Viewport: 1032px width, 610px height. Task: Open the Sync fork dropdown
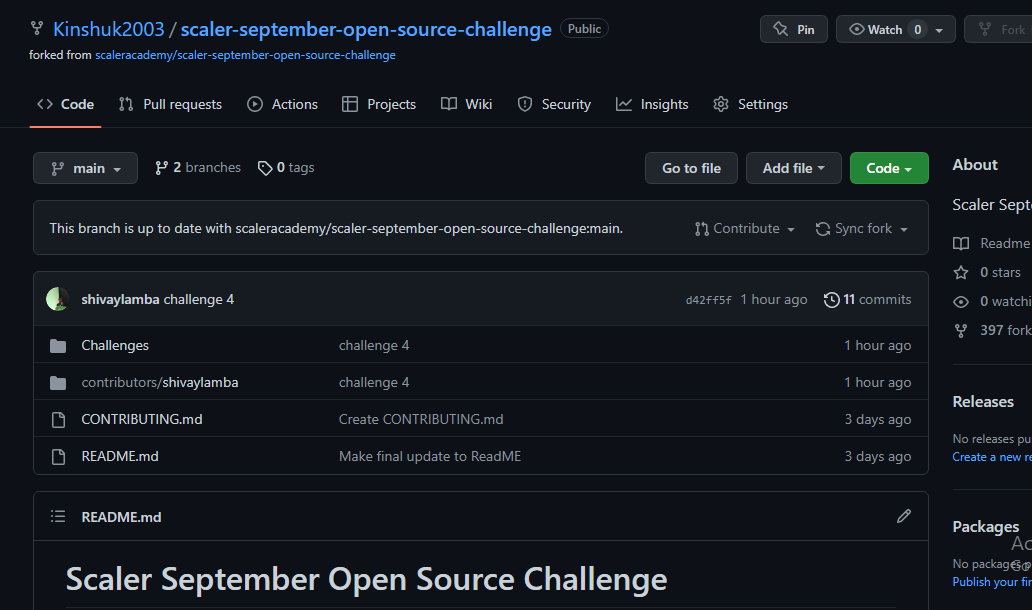point(862,228)
